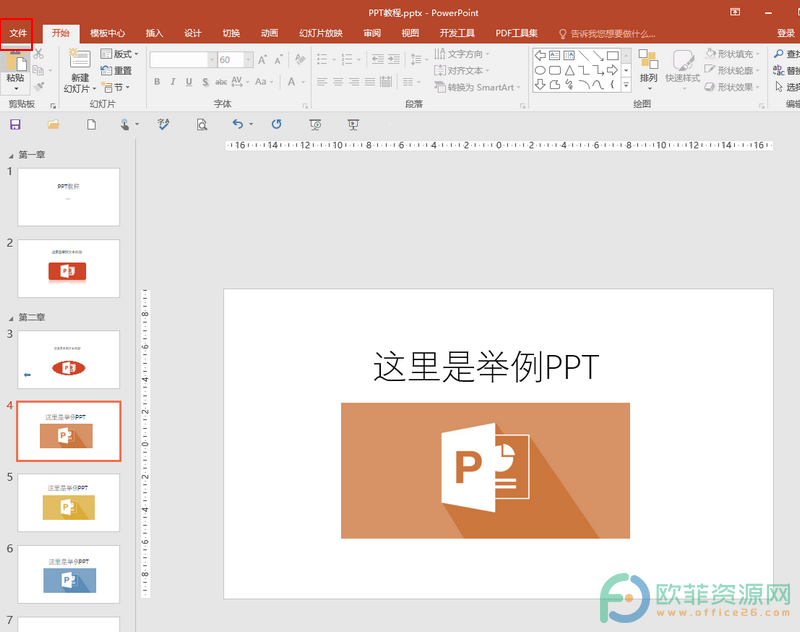
Task: Activate the Format Painter brush
Action: point(39,87)
